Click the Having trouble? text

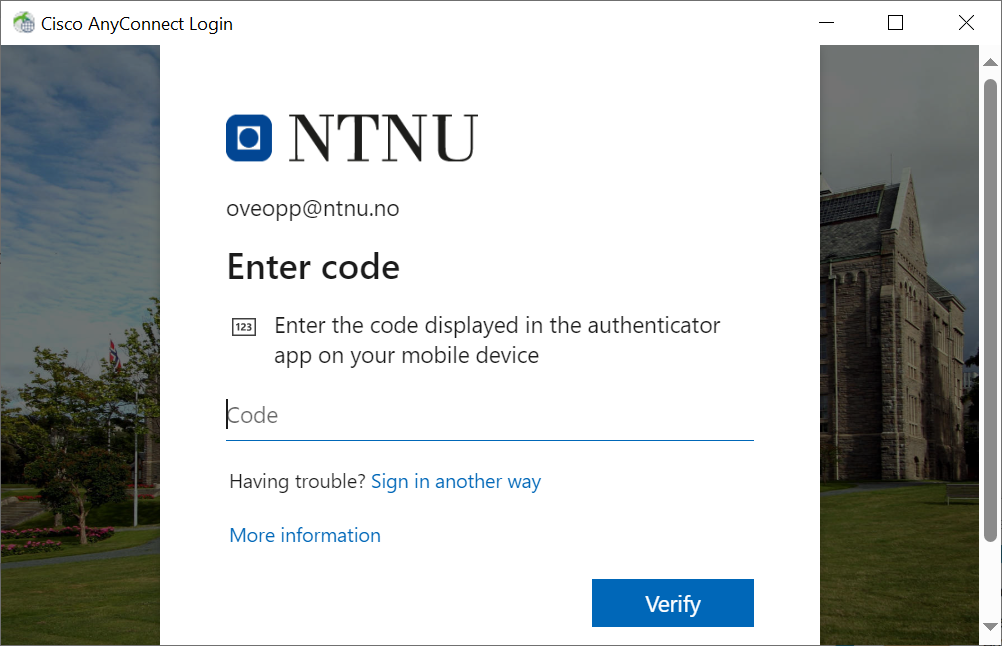297,481
